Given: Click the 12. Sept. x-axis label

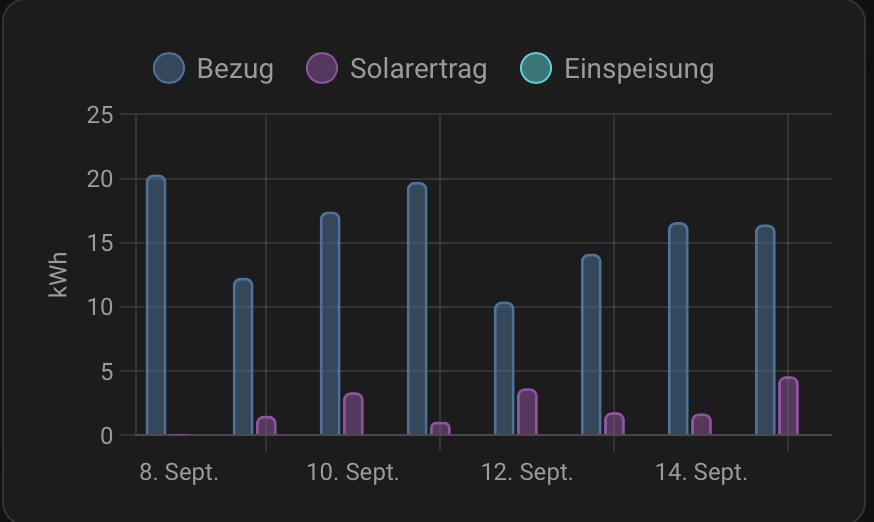Looking at the screenshot, I should coord(527,472).
